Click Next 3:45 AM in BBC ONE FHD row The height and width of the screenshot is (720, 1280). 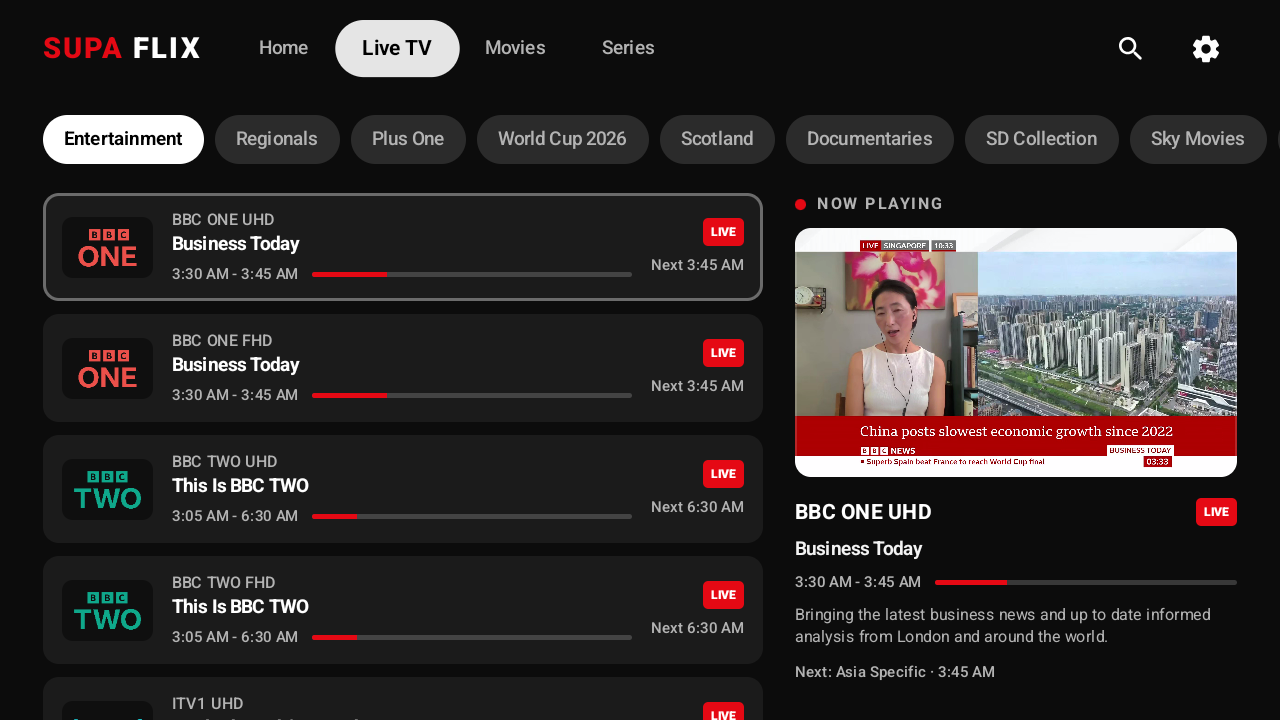(697, 386)
